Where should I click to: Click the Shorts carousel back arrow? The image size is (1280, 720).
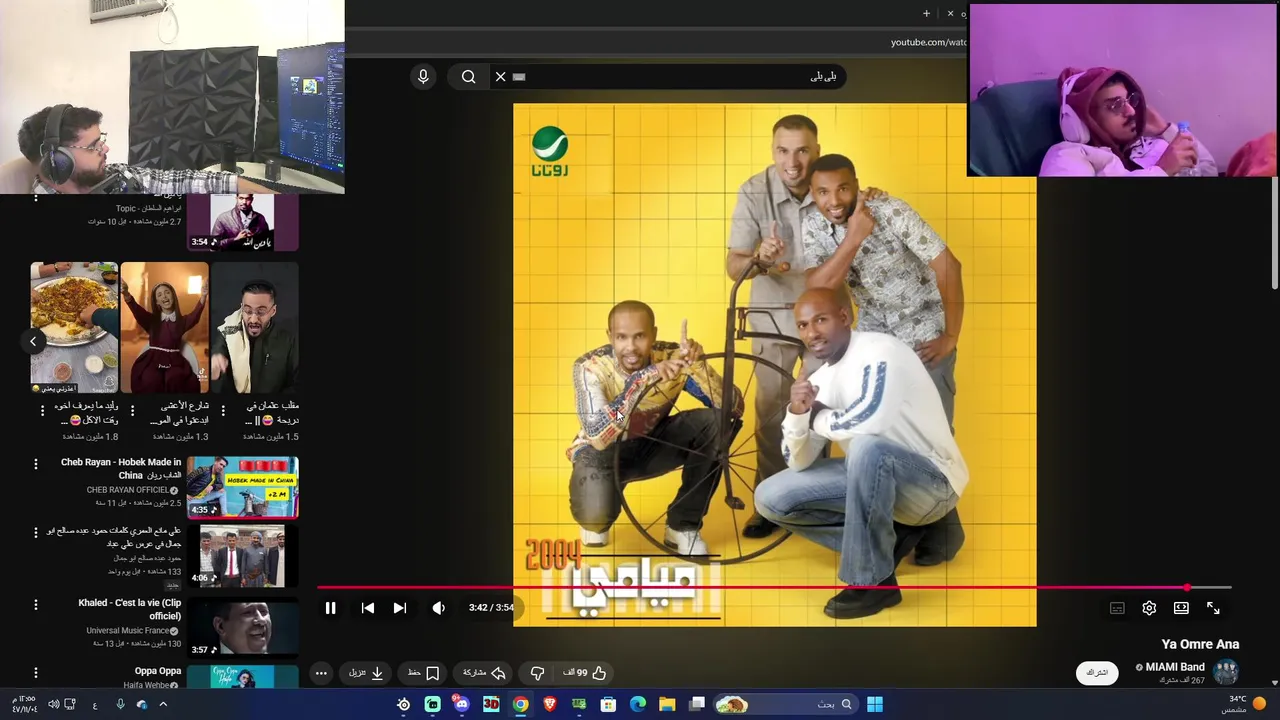tap(33, 341)
